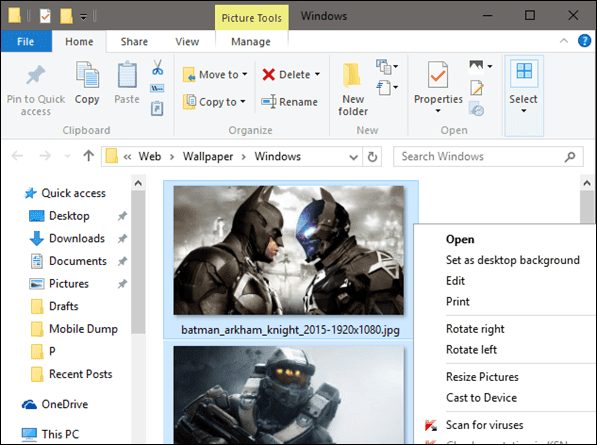Click Pin to Quick access icon
Screen dimensions: 597x445
(x=35, y=75)
